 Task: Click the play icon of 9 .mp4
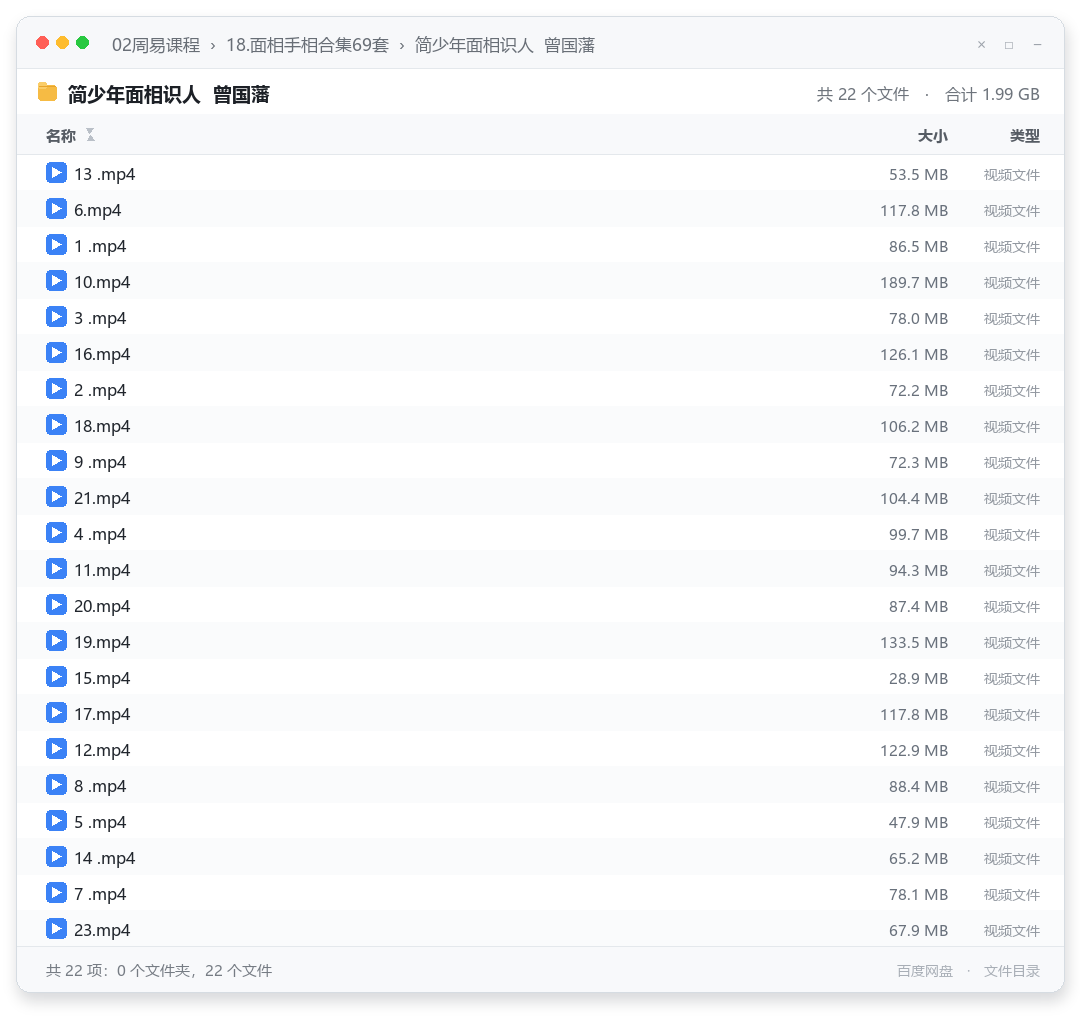[56, 461]
